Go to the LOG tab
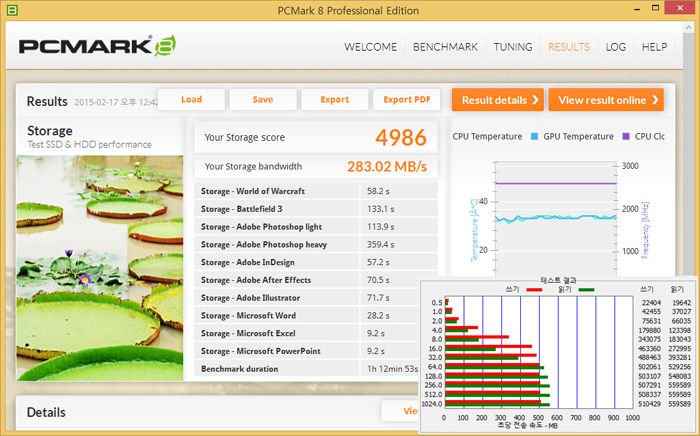The image size is (700, 436). click(x=616, y=47)
